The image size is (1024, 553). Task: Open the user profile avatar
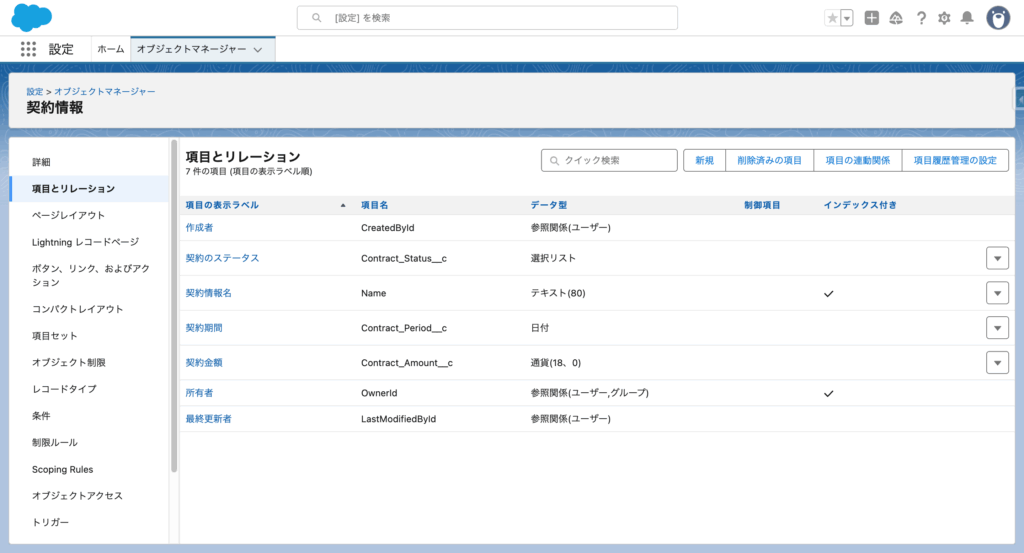pos(998,18)
